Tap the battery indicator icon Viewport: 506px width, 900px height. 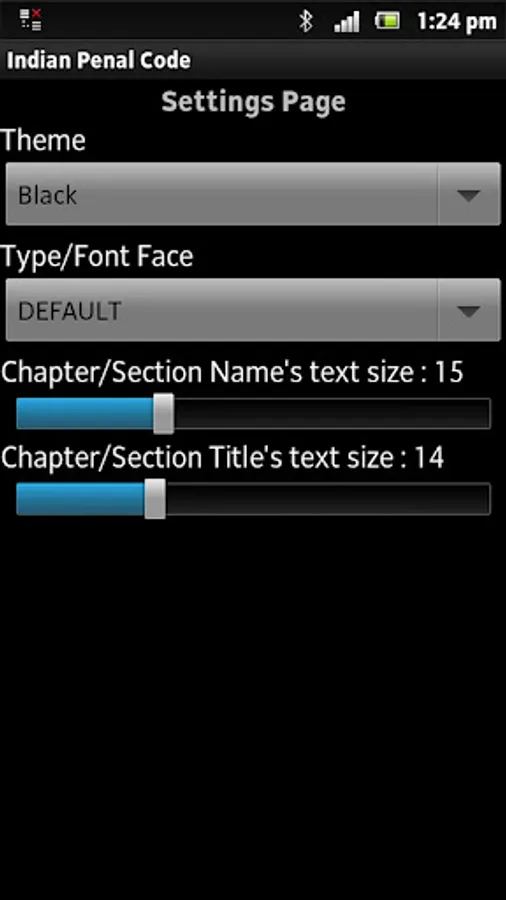(x=387, y=21)
